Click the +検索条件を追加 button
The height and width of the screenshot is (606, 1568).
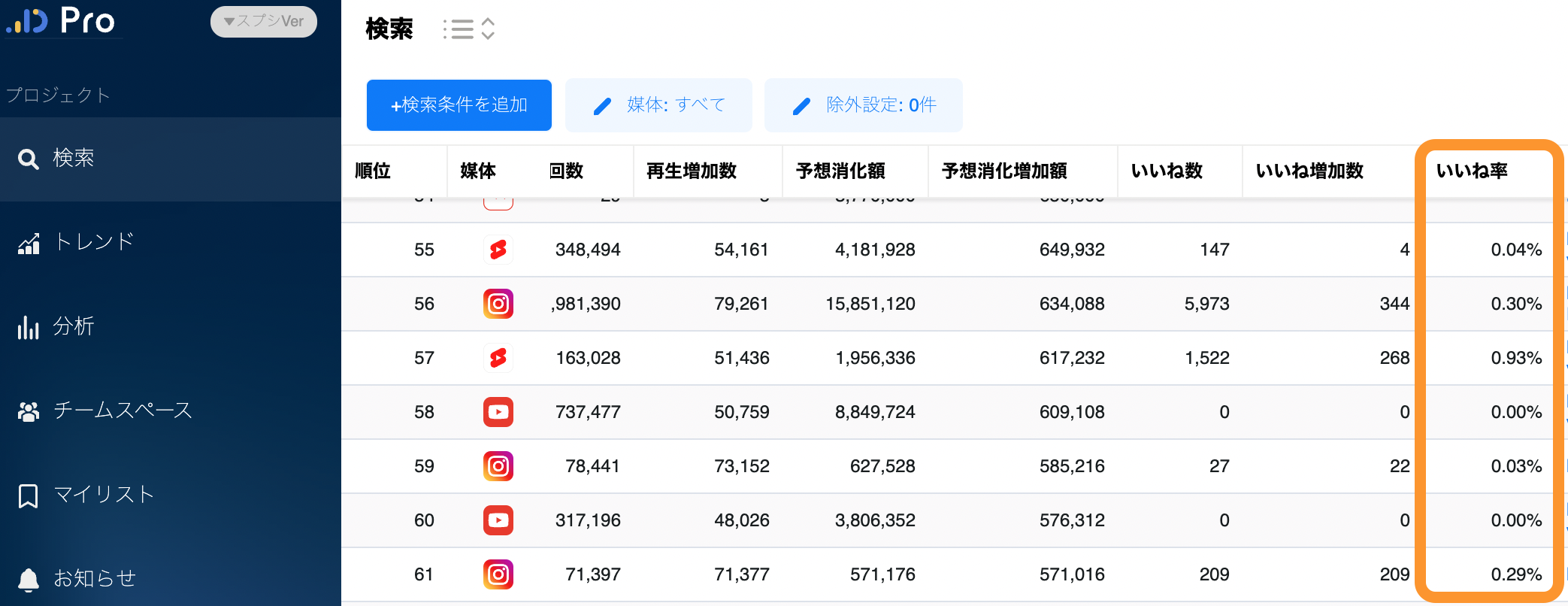tap(459, 105)
